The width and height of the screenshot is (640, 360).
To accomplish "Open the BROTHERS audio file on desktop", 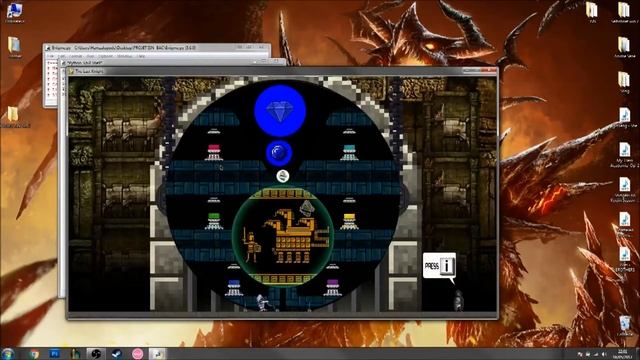I will pos(625,260).
